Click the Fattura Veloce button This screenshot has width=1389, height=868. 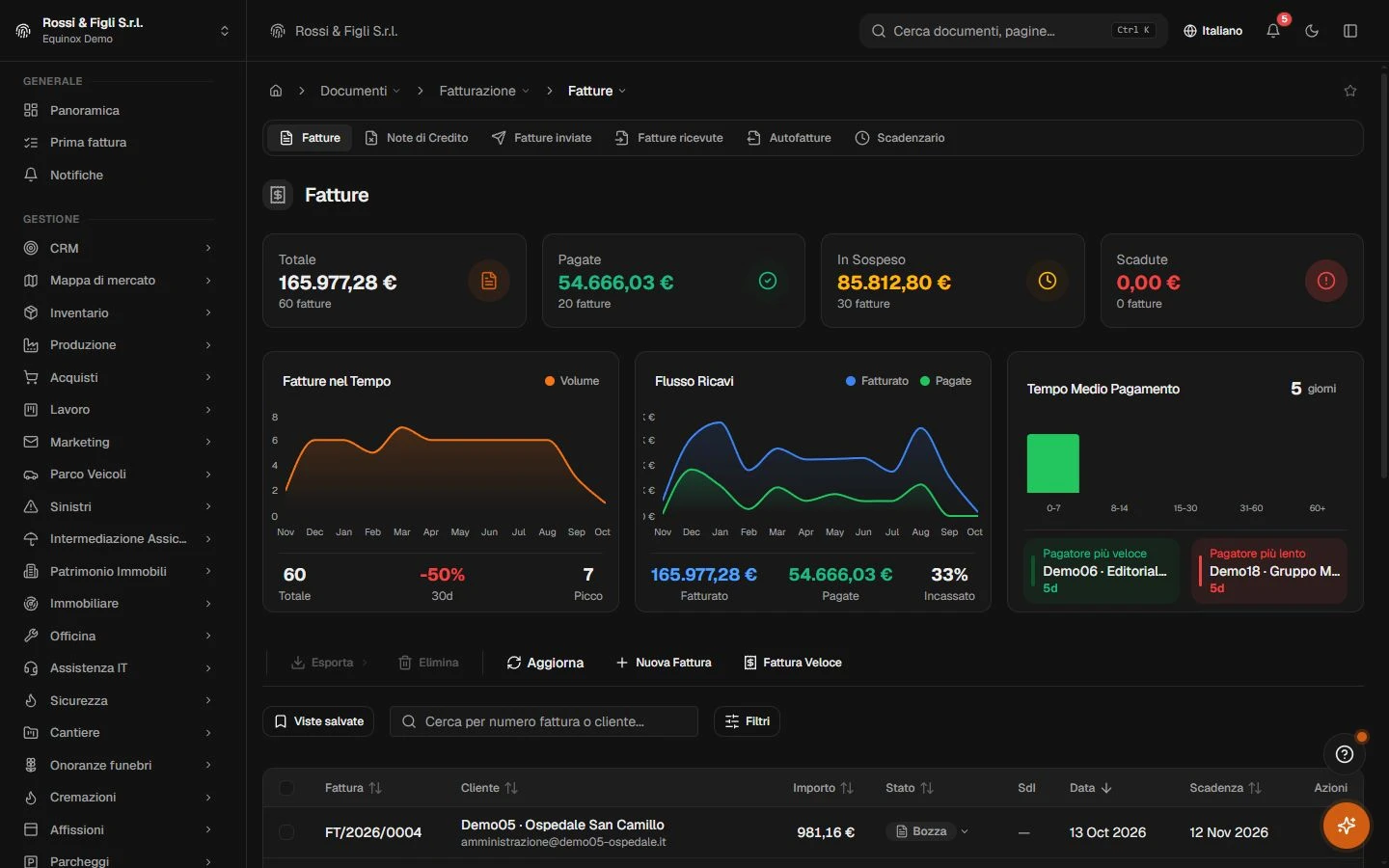pos(793,663)
